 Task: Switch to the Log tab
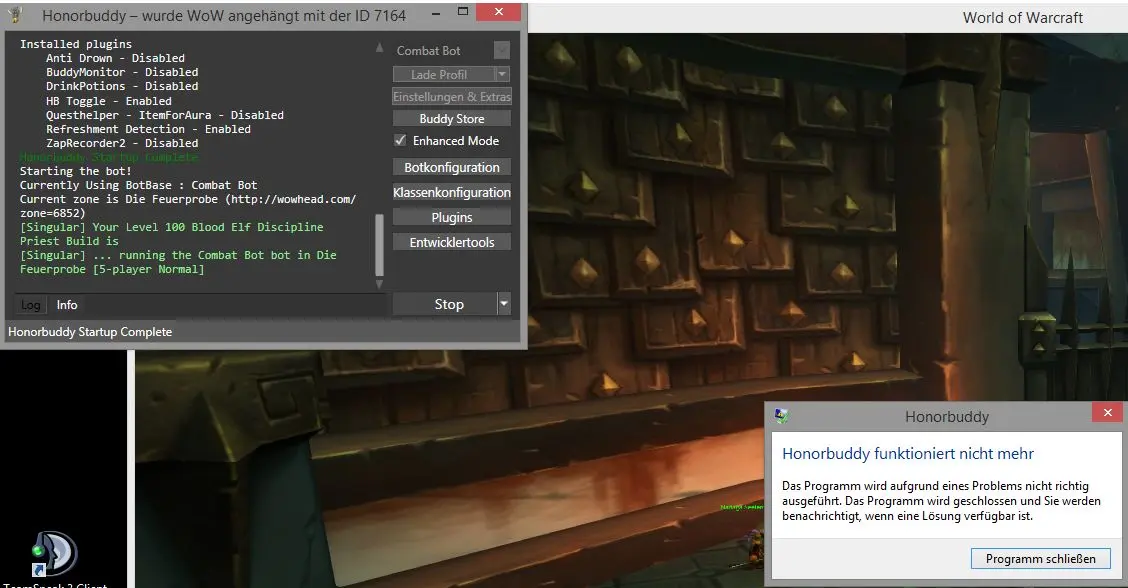pos(30,305)
